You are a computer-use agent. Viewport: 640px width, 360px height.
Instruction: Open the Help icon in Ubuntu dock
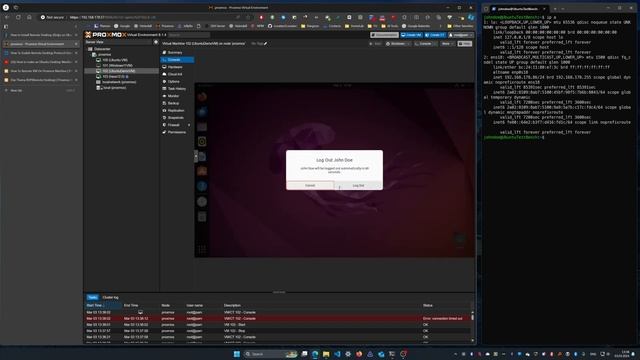pos(202,186)
